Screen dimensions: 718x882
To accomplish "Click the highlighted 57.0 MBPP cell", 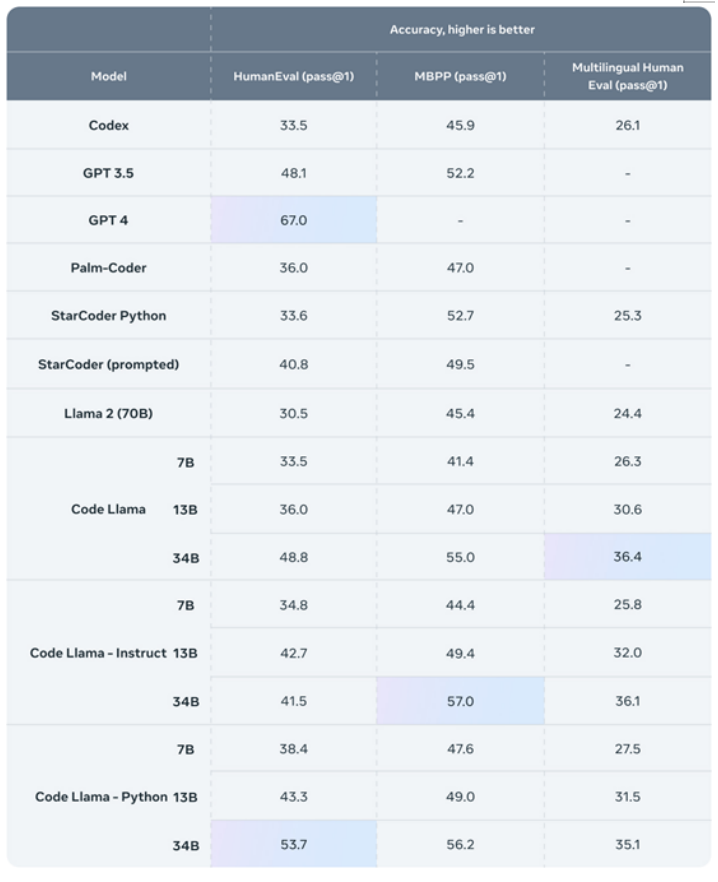I will (460, 701).
